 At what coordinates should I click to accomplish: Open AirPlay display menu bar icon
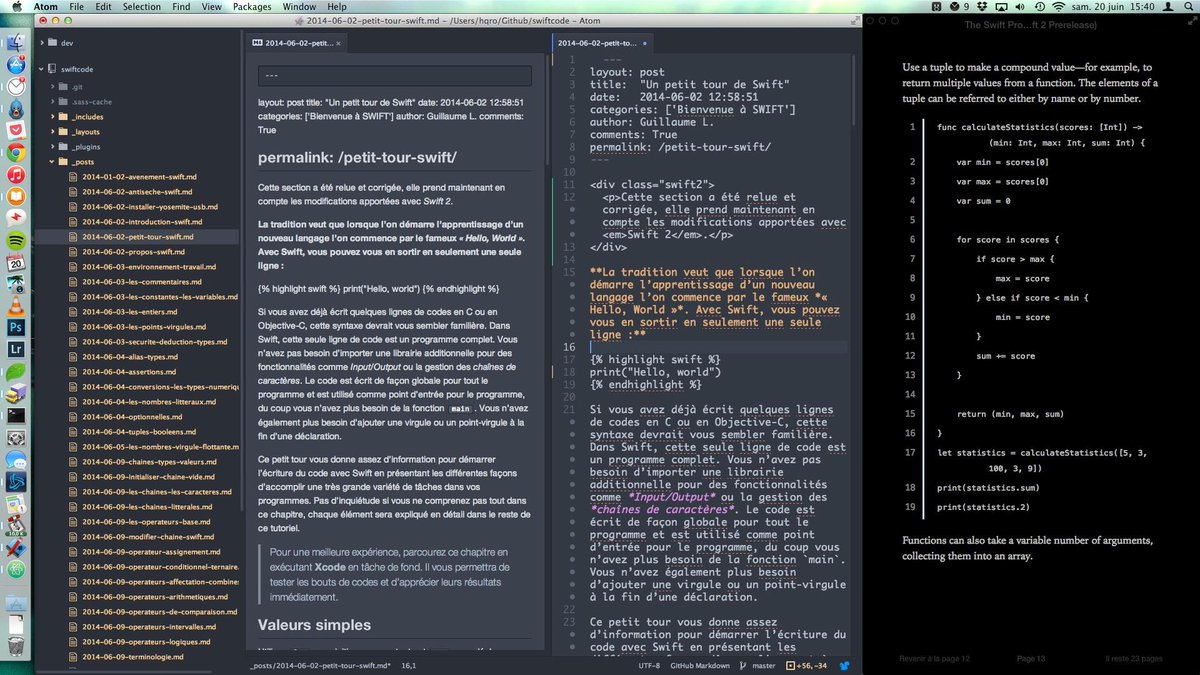[x=1000, y=7]
